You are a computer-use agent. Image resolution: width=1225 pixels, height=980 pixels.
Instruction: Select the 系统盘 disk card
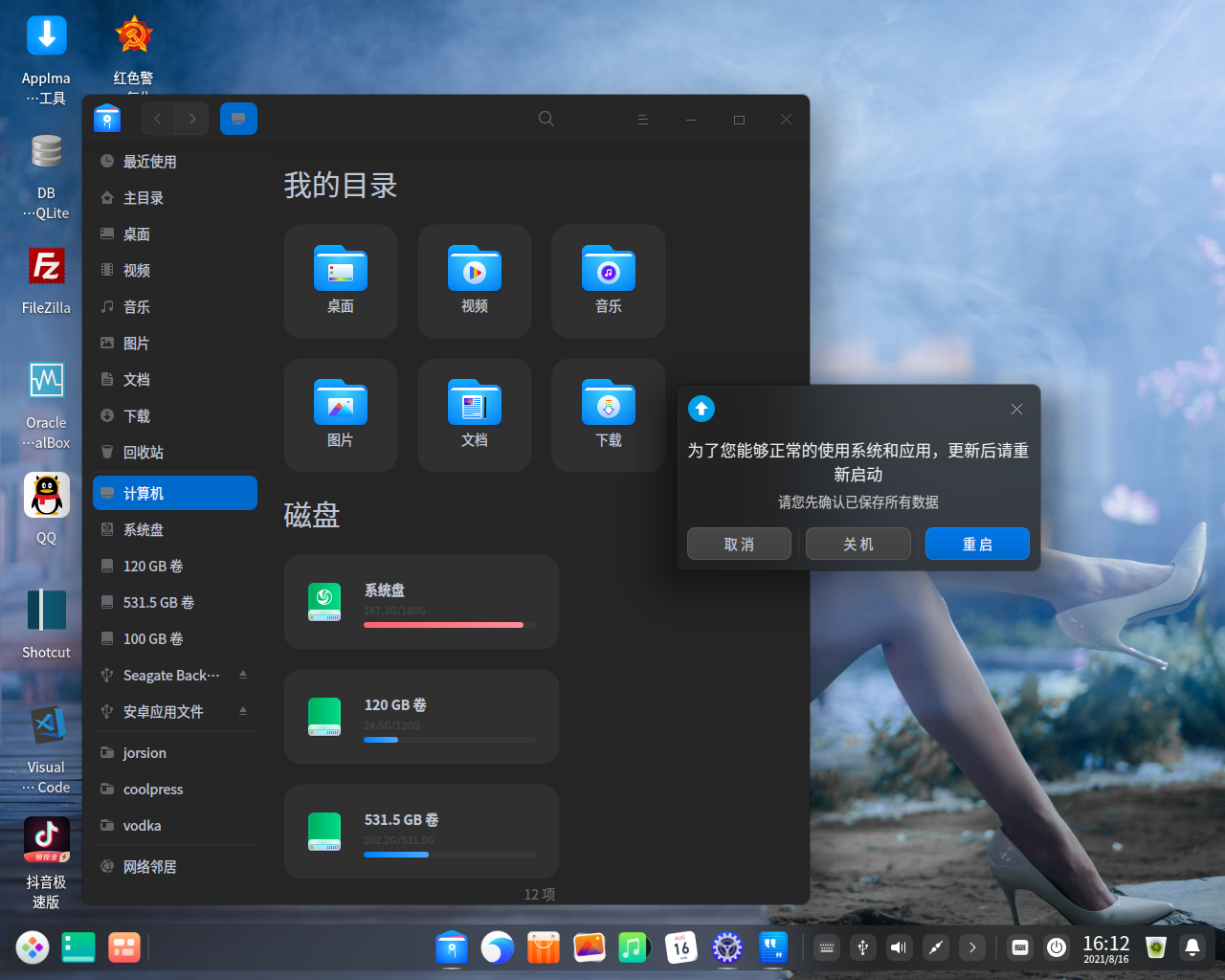coord(421,602)
